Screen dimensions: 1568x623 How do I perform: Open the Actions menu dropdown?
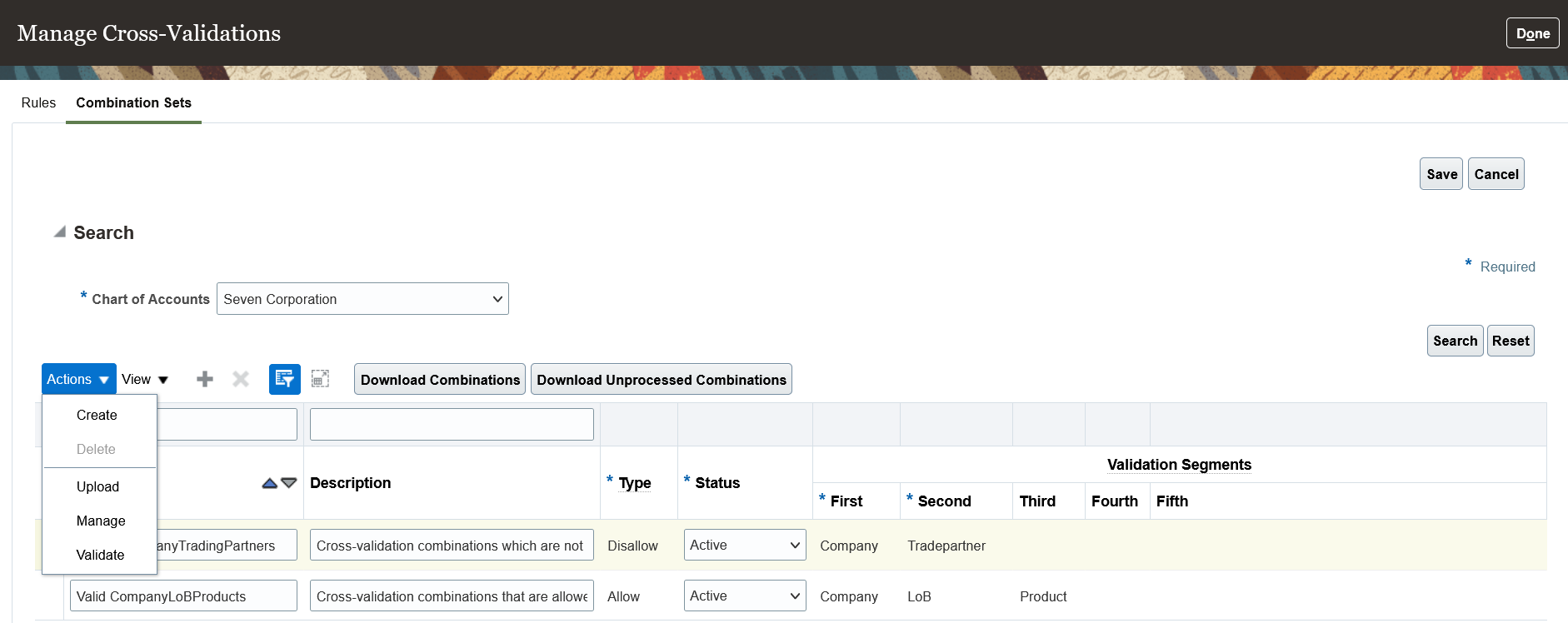[79, 379]
